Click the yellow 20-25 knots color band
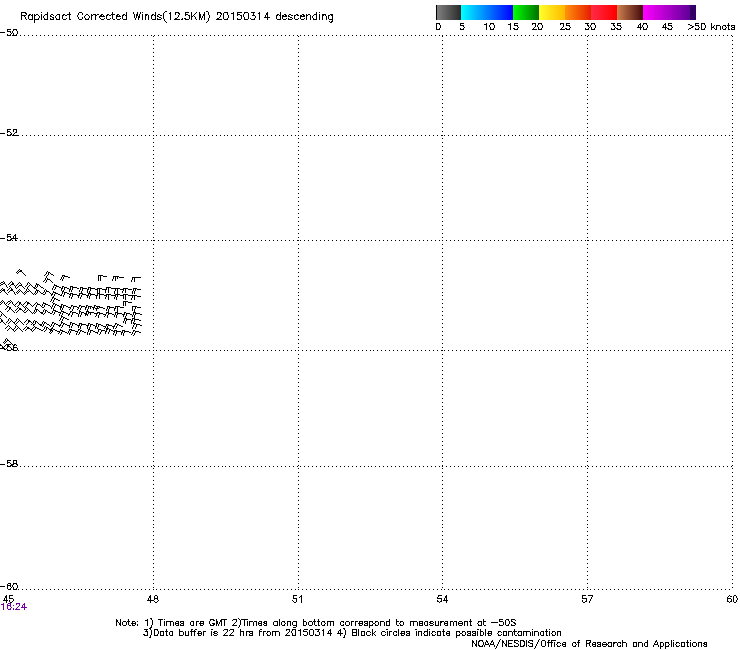The width and height of the screenshot is (740, 650). coord(552,12)
